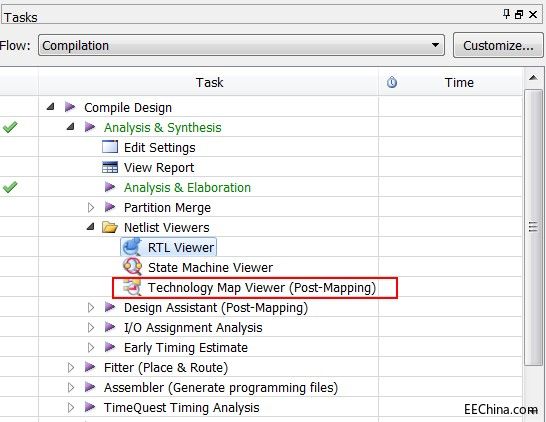Click the clock icon in Time column header
Image resolution: width=546 pixels, height=422 pixels.
click(392, 82)
